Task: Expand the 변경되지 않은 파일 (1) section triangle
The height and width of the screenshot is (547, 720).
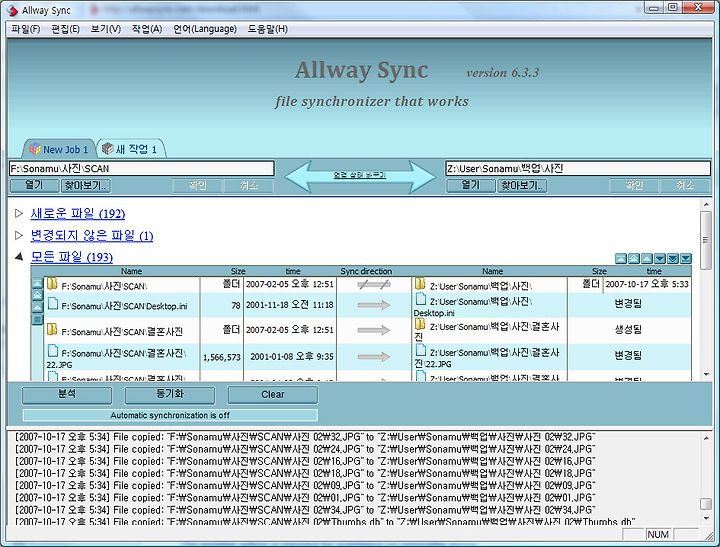Action: point(19,236)
